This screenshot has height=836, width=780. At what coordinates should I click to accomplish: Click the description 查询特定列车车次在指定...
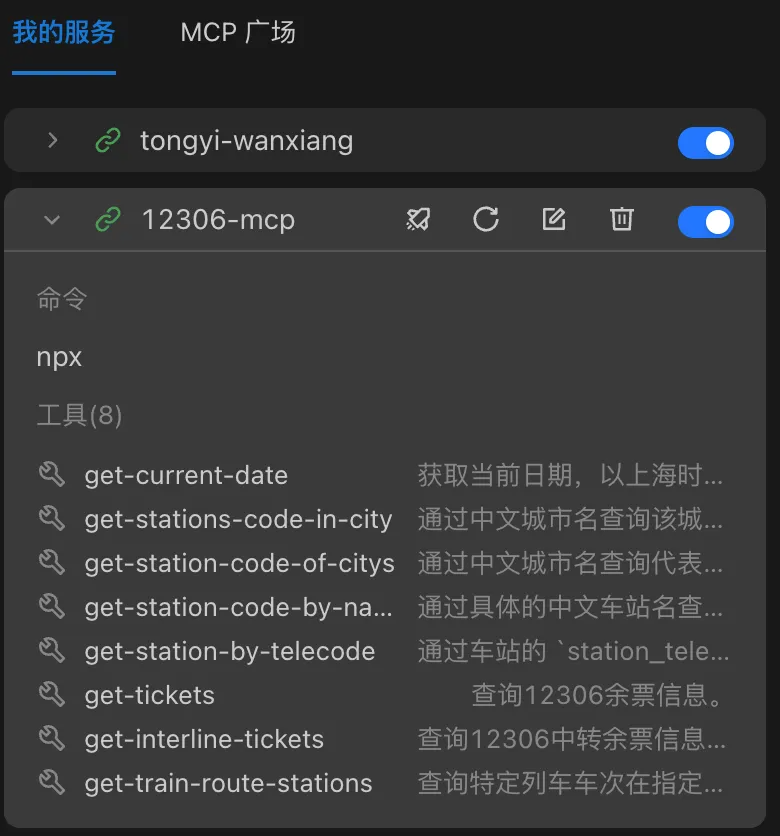(x=570, y=783)
